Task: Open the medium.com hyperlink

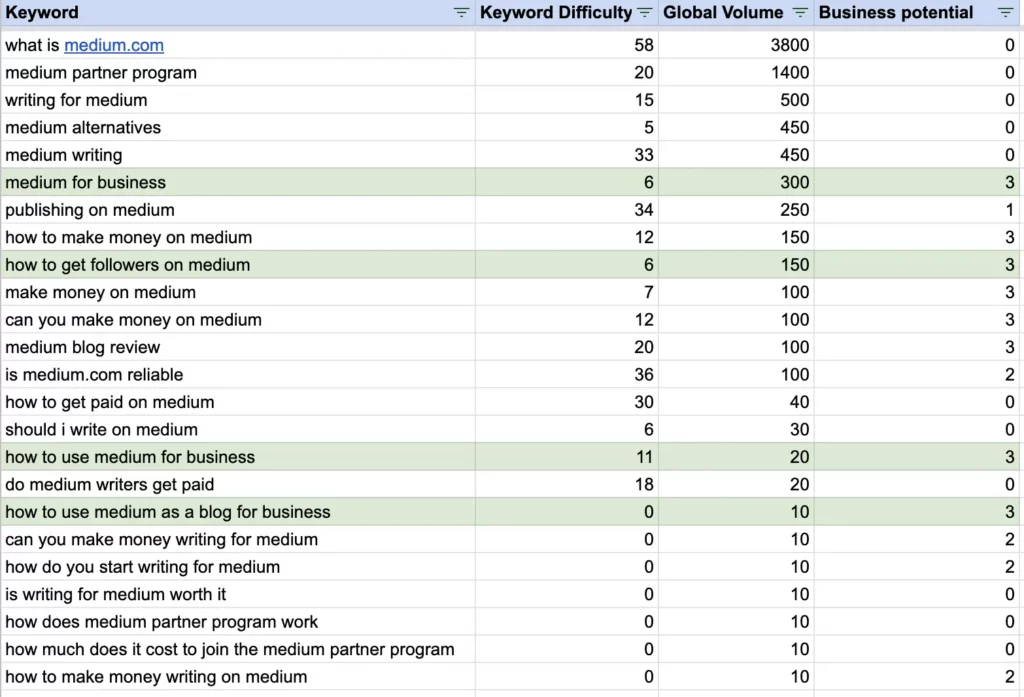Action: point(113,45)
